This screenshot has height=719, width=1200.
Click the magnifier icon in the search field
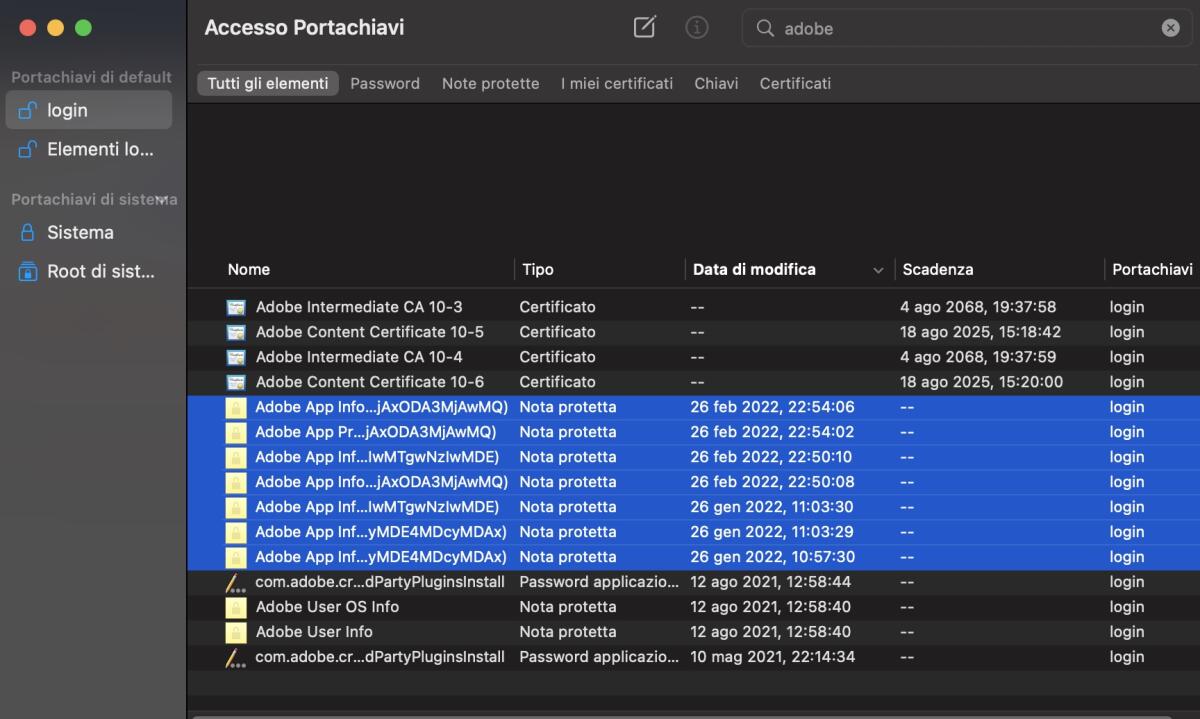pyautogui.click(x=763, y=28)
